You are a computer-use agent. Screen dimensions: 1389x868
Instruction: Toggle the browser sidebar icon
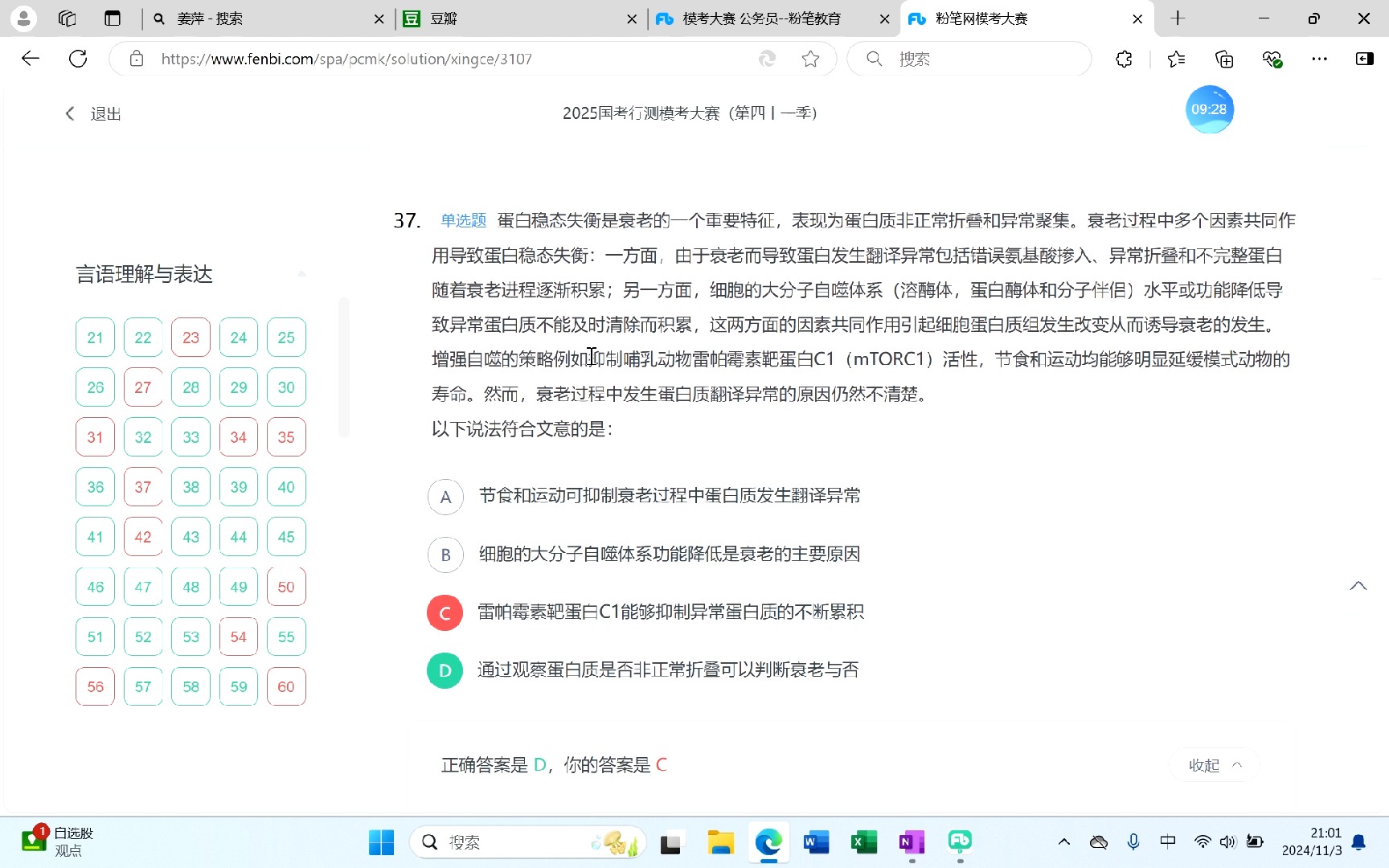(x=1365, y=59)
